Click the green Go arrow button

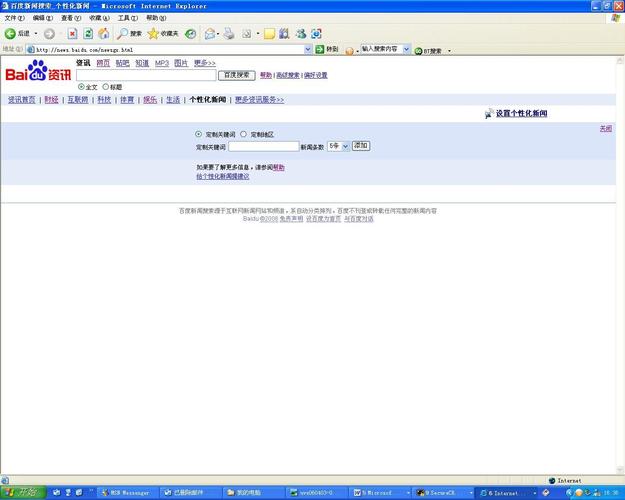coord(319,49)
